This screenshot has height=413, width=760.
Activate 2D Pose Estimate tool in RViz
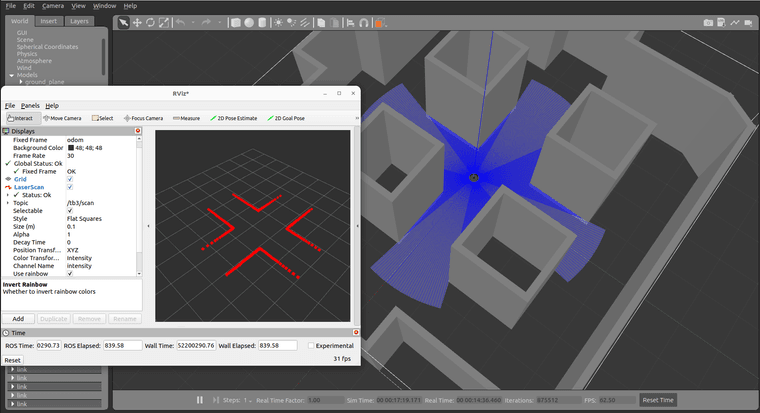(234, 118)
